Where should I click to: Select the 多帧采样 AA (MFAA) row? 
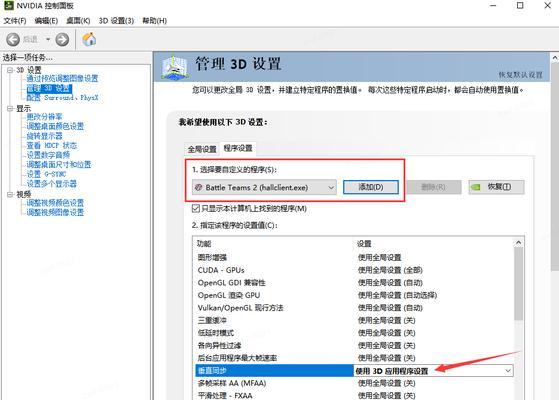354,383
